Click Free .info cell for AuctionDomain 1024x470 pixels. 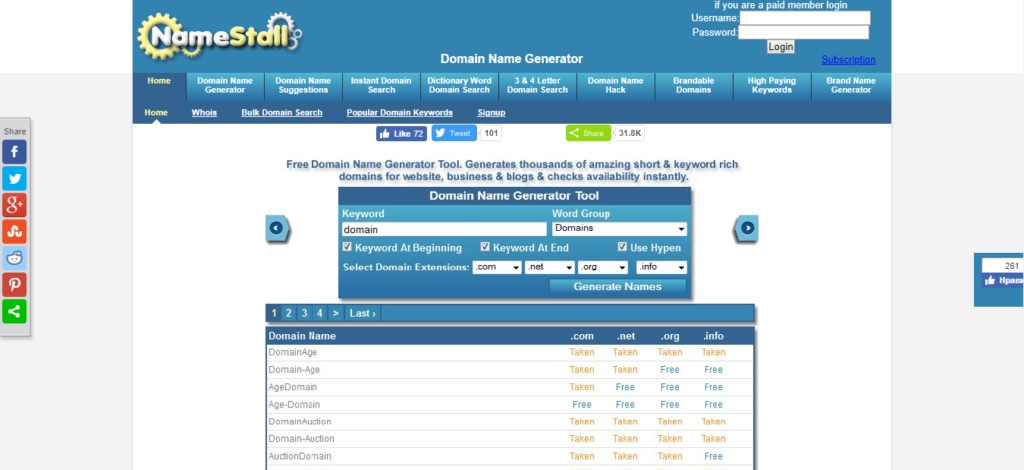pos(713,456)
